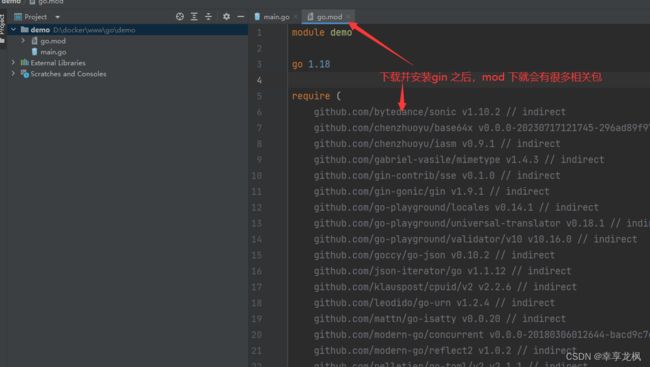The height and width of the screenshot is (367, 650).
Task: Open the vertical Project tool window tab
Action: pos(2,28)
